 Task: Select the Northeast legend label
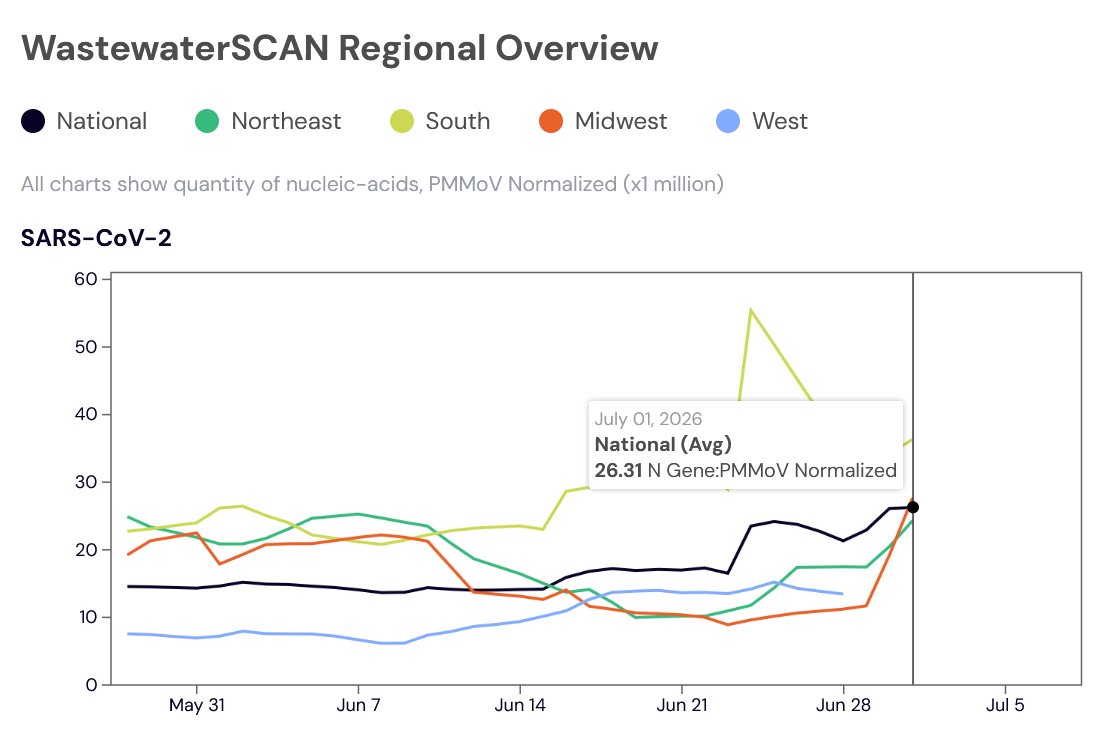(x=286, y=121)
